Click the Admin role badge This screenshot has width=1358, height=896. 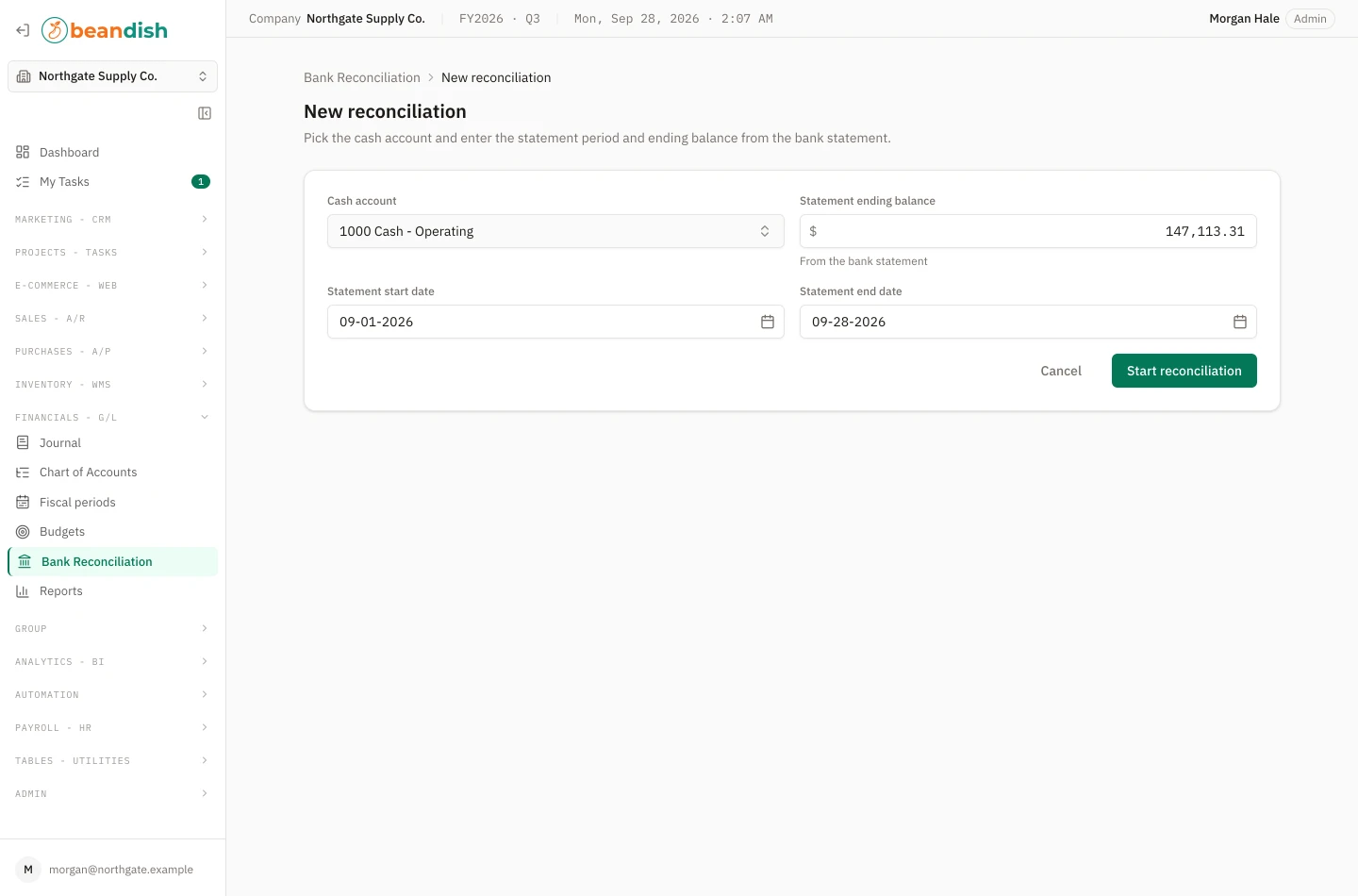pos(1310,19)
